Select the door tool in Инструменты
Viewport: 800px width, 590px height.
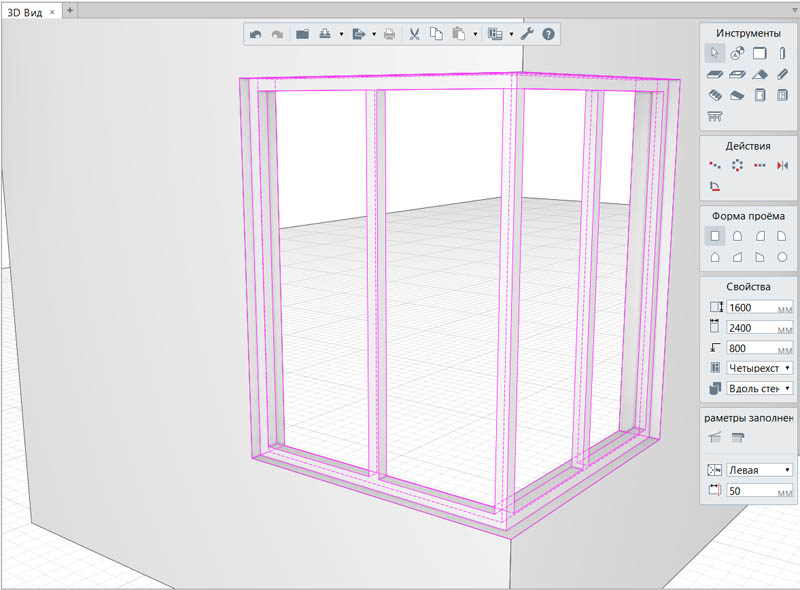pos(760,95)
